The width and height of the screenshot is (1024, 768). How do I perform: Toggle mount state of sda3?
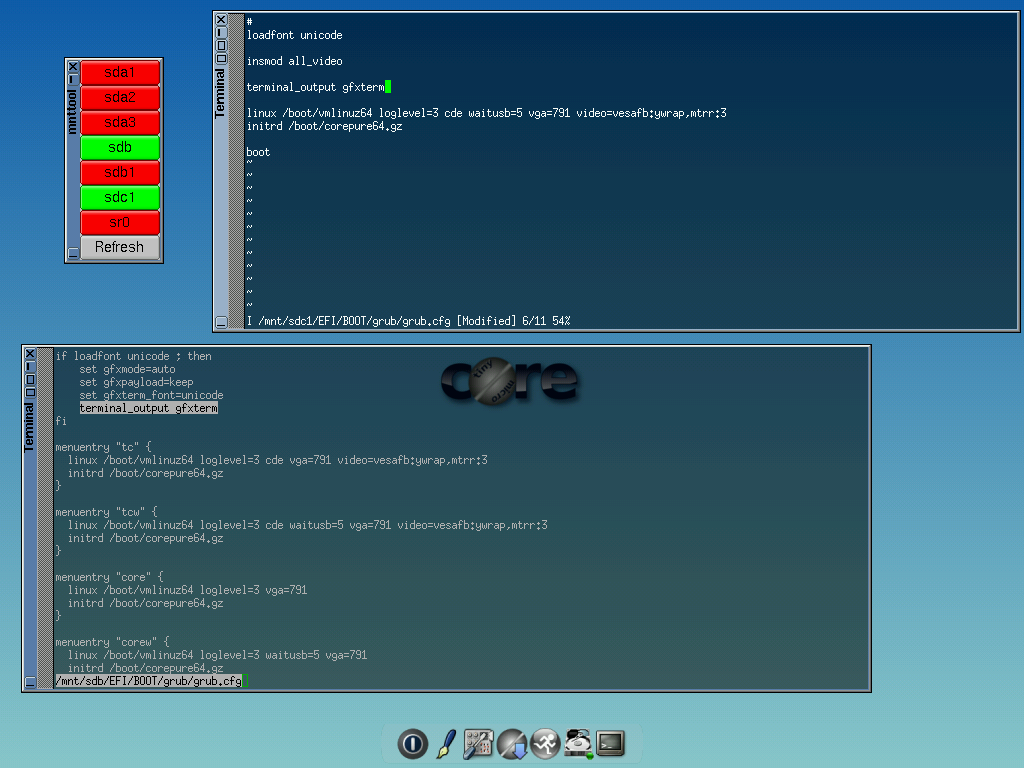pyautogui.click(x=120, y=122)
